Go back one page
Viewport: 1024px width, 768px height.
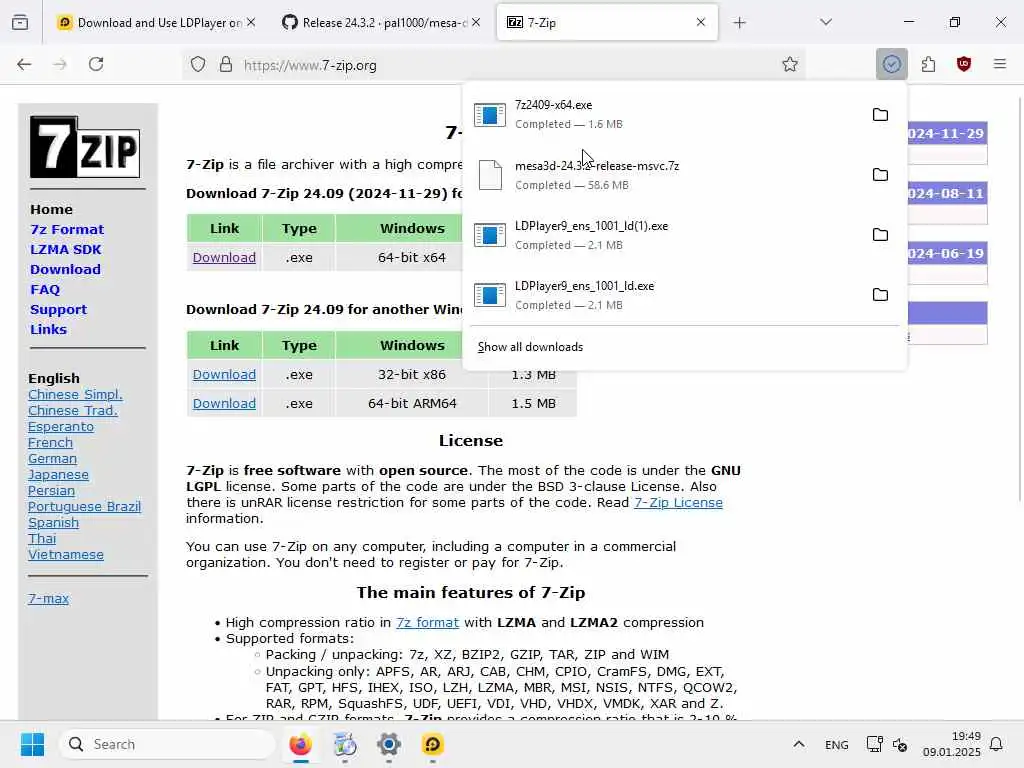tap(24, 64)
